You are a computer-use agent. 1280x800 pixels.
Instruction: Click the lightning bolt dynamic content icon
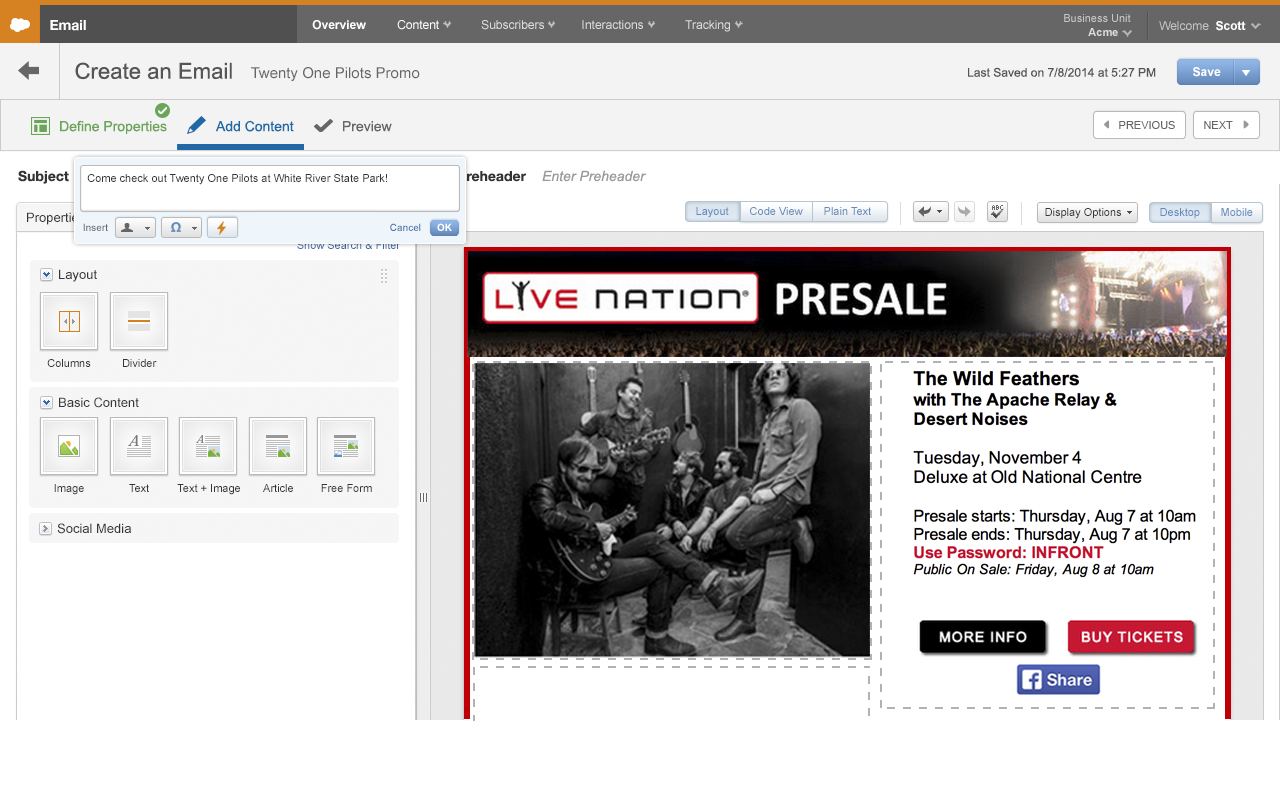coord(222,228)
